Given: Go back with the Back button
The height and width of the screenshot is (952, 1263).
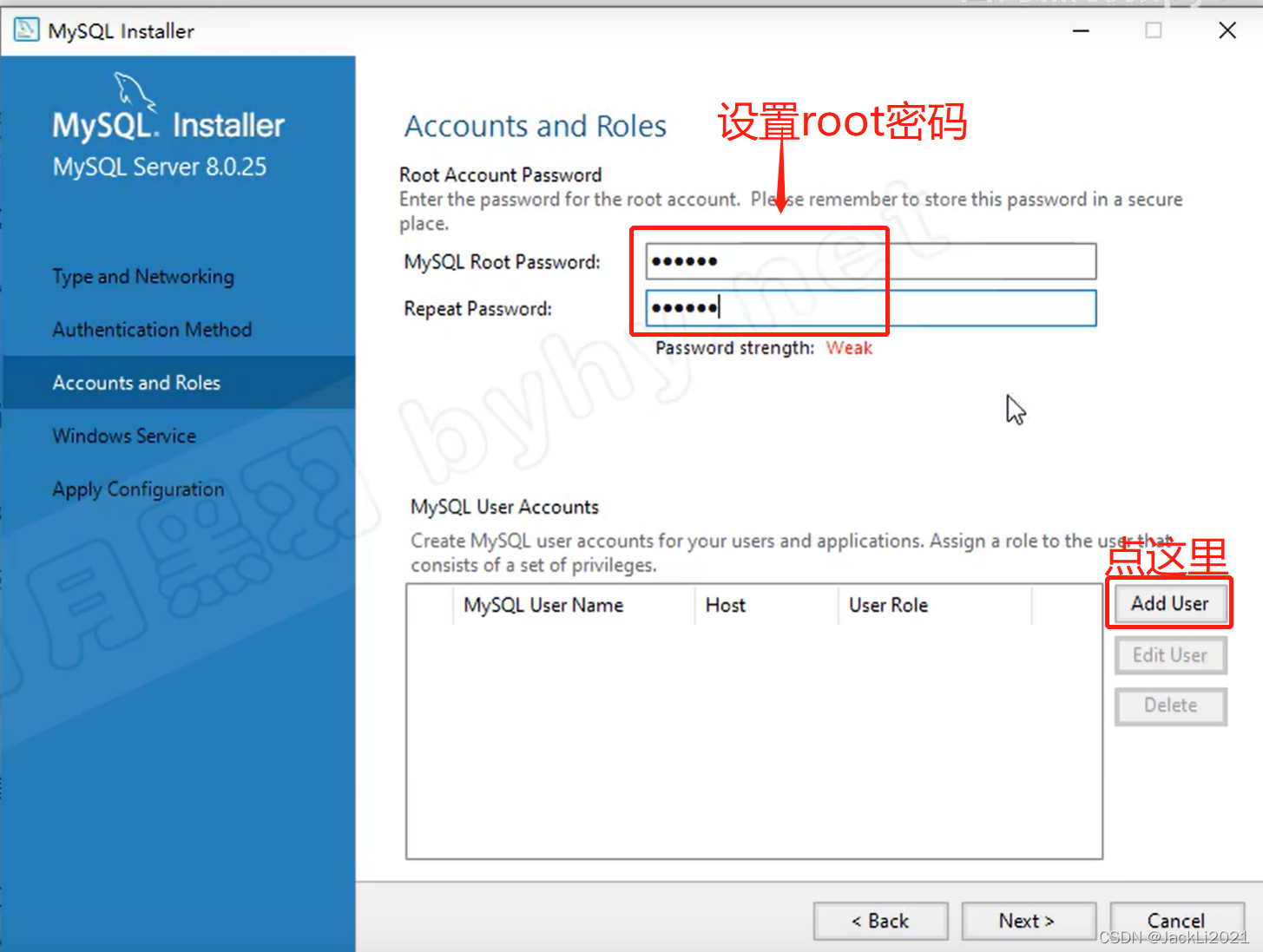Looking at the screenshot, I should (x=880, y=921).
